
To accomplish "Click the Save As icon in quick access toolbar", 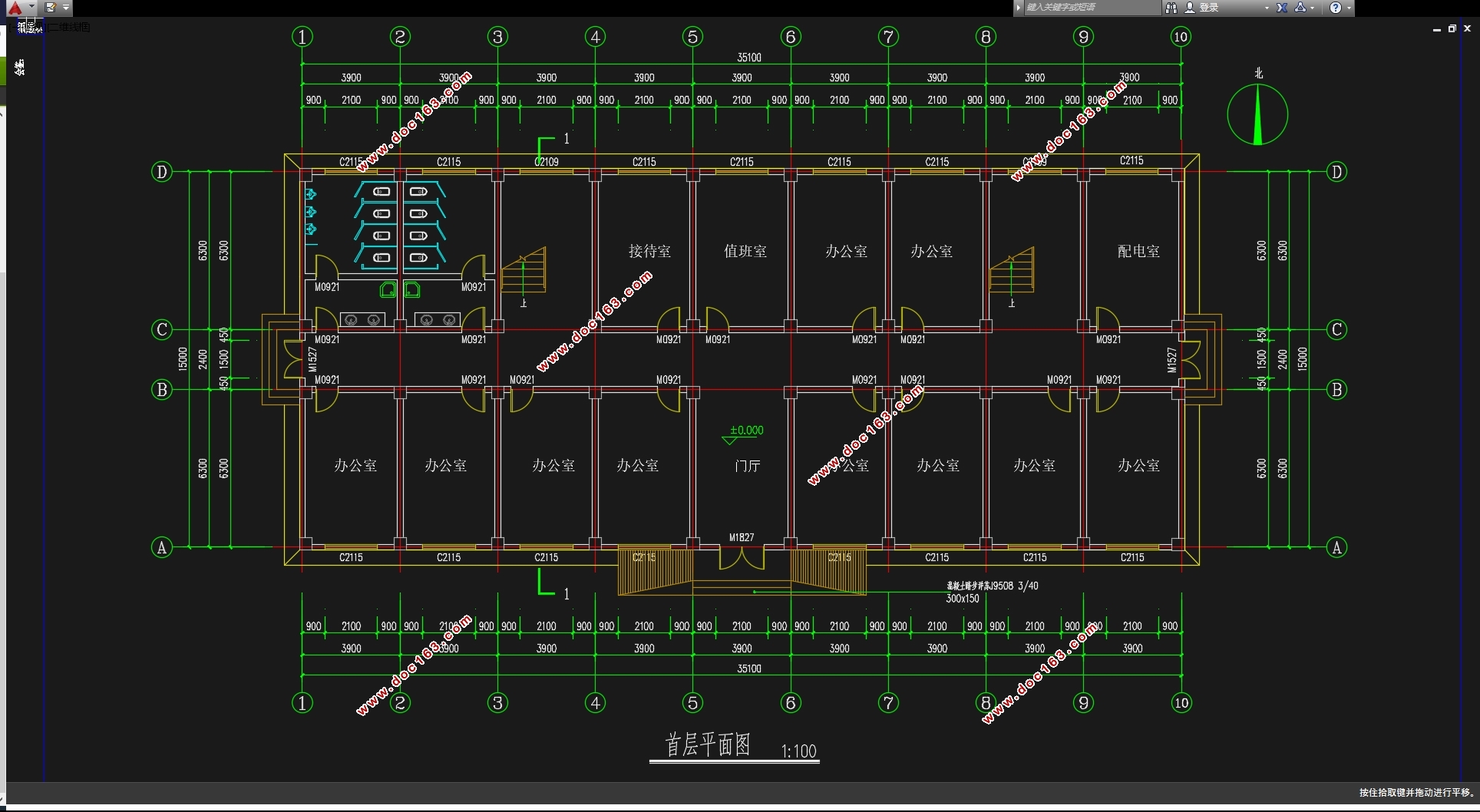I will 51,8.
